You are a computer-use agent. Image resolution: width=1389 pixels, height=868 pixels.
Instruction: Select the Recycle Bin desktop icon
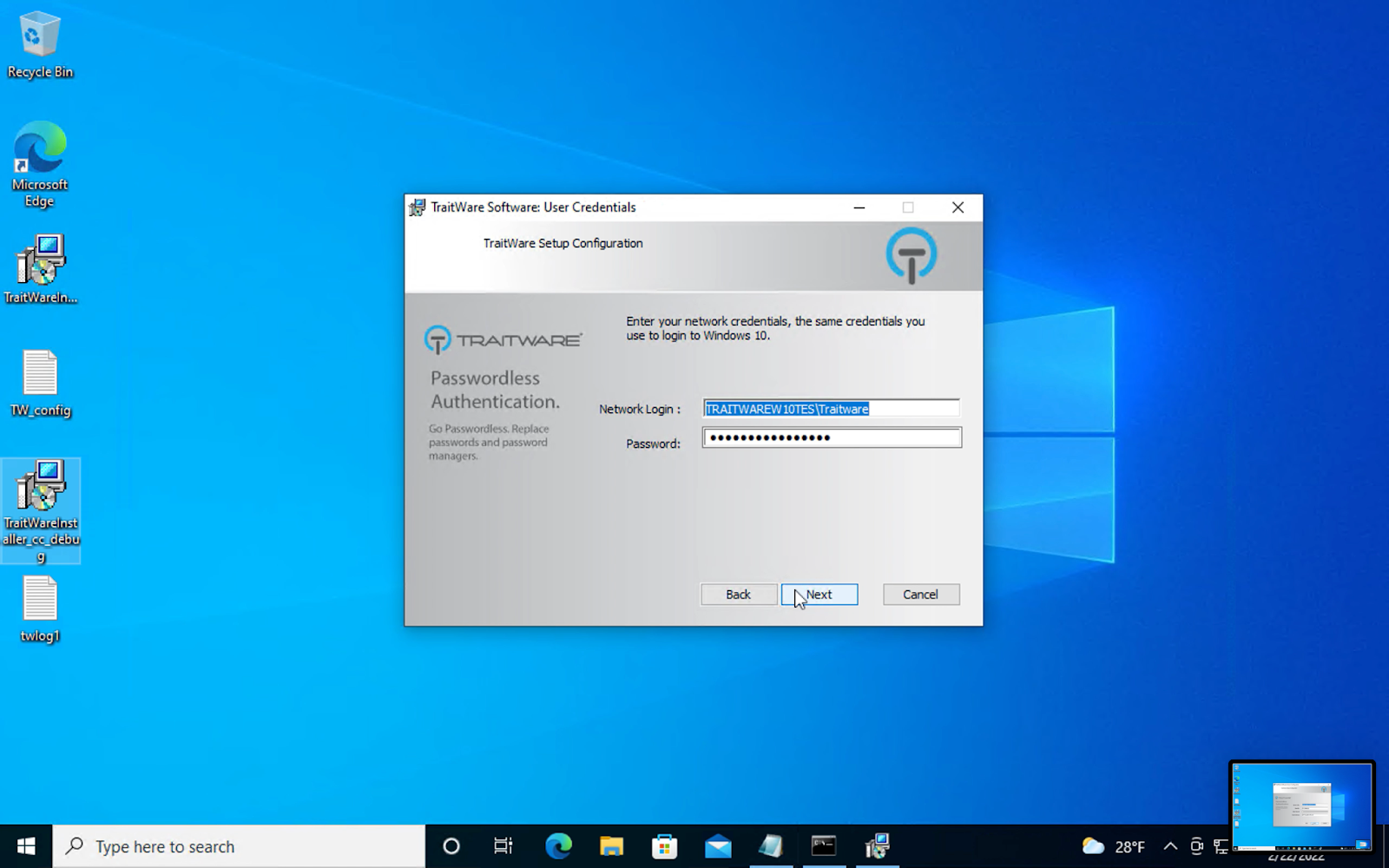click(x=40, y=45)
